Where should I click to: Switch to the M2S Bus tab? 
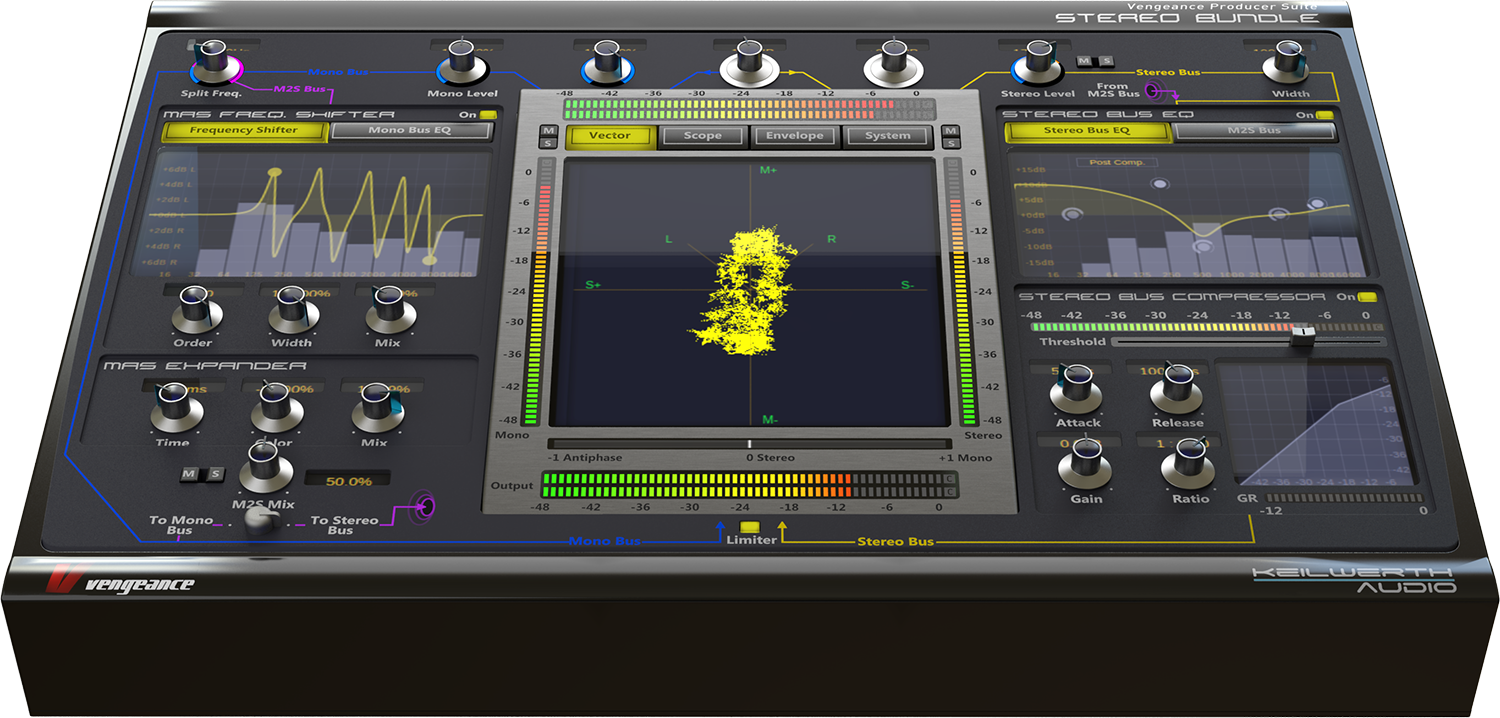(1254, 130)
